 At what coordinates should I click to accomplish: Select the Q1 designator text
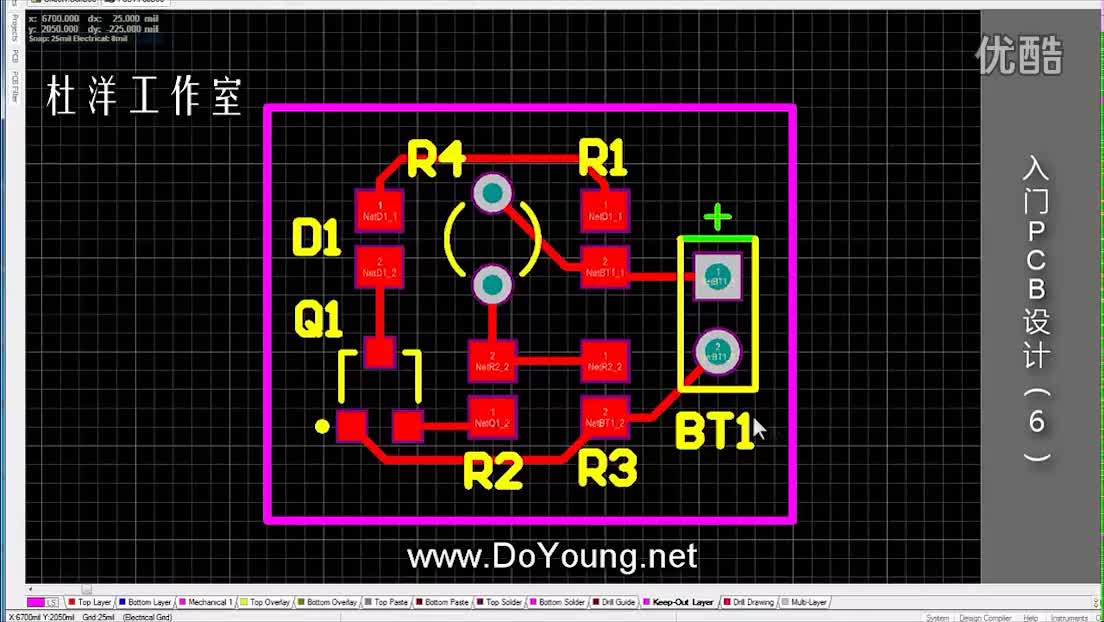(x=318, y=318)
